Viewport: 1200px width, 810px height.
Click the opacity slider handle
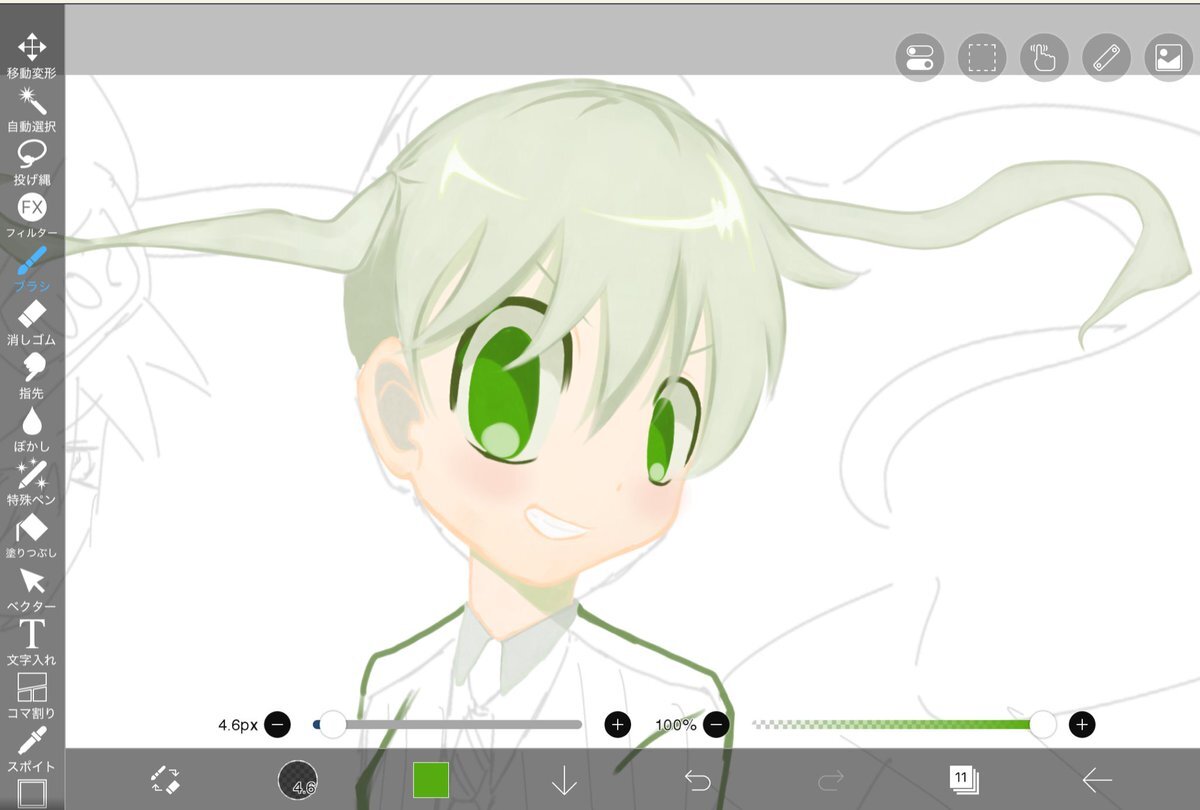click(x=1043, y=724)
